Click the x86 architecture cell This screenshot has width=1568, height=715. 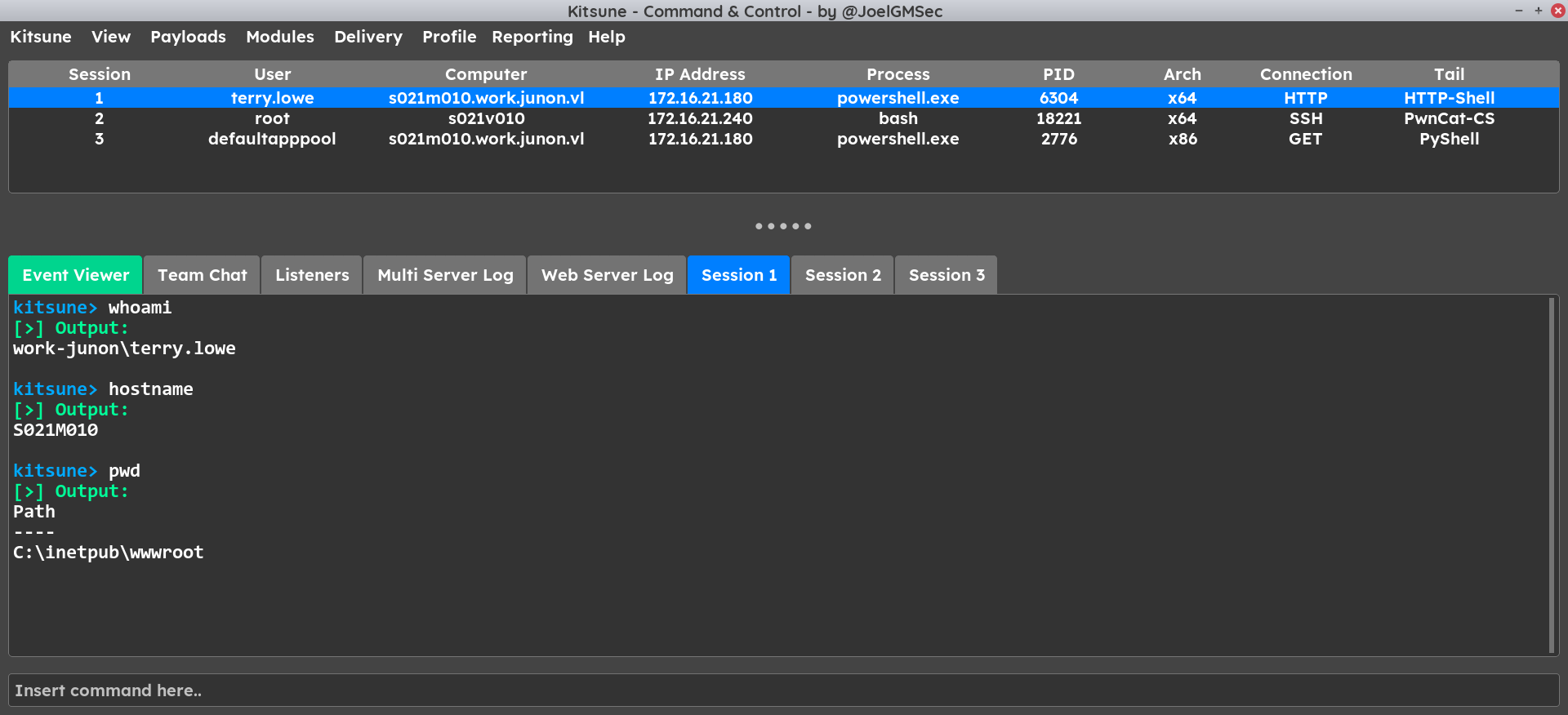point(1183,139)
